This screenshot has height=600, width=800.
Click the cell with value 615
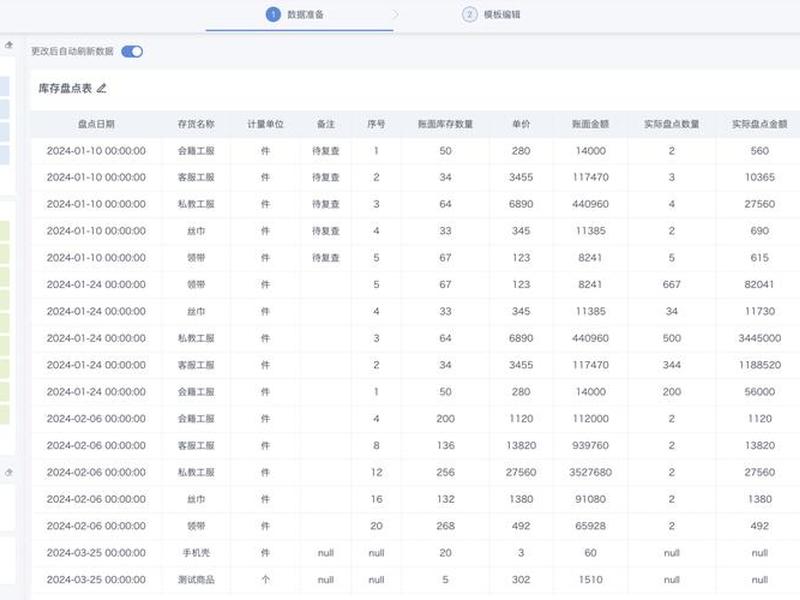760,258
